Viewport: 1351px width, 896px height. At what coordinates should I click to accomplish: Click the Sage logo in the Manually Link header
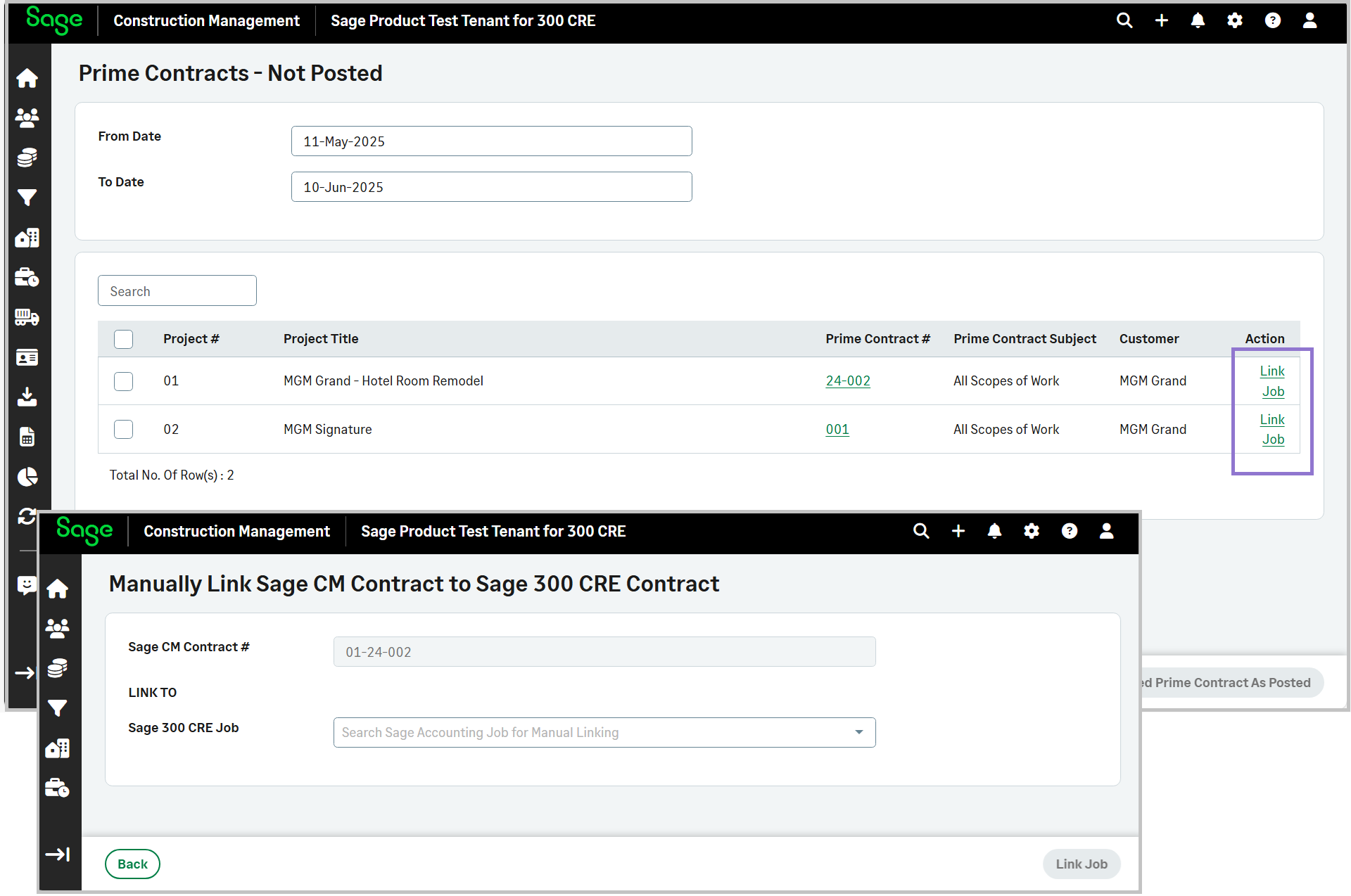84,530
